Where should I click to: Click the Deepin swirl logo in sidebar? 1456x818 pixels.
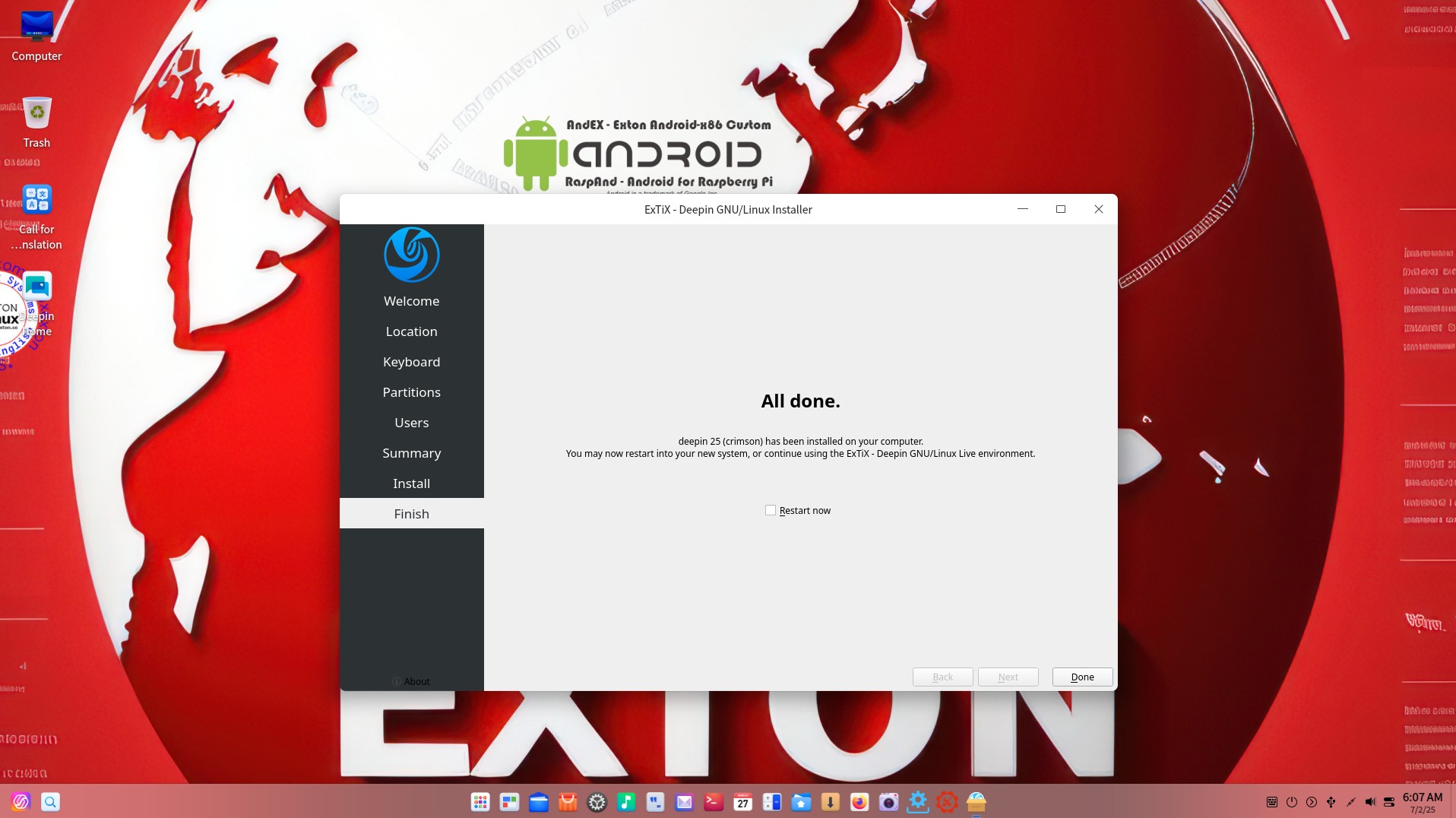(x=411, y=255)
